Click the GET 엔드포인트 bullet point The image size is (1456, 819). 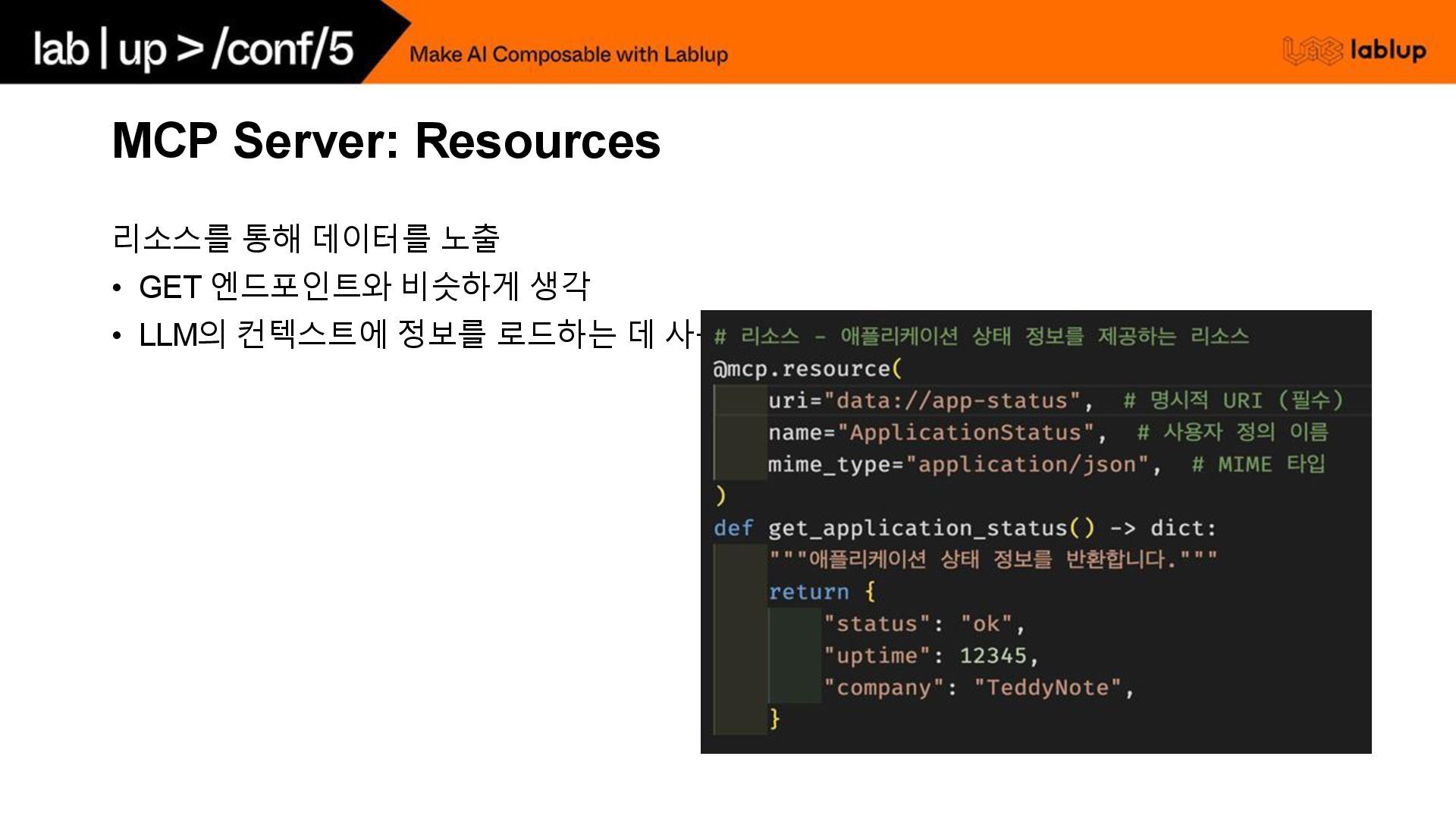coord(364,287)
